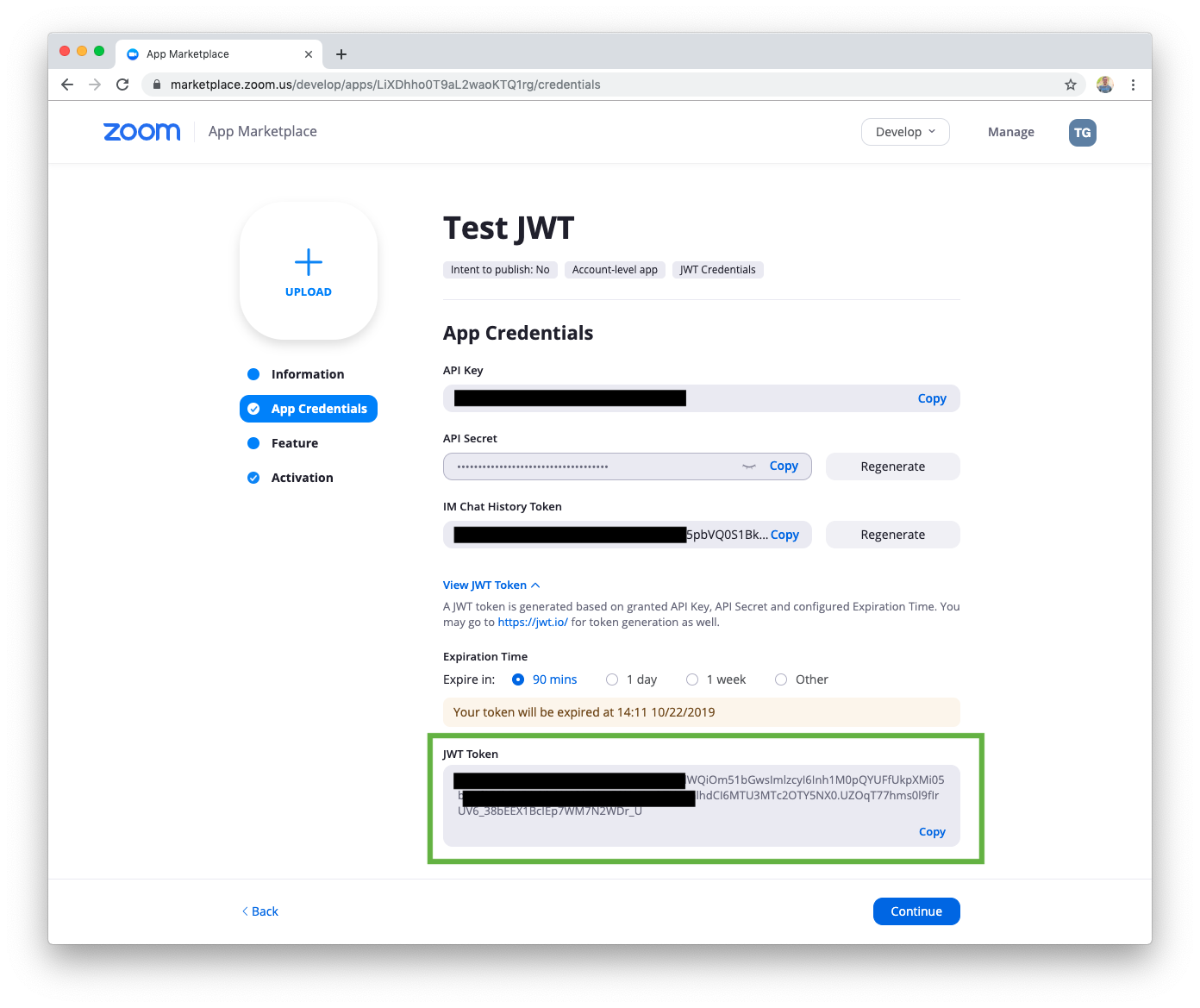The height and width of the screenshot is (1008, 1200).
Task: Click the browser back arrow
Action: [67, 85]
